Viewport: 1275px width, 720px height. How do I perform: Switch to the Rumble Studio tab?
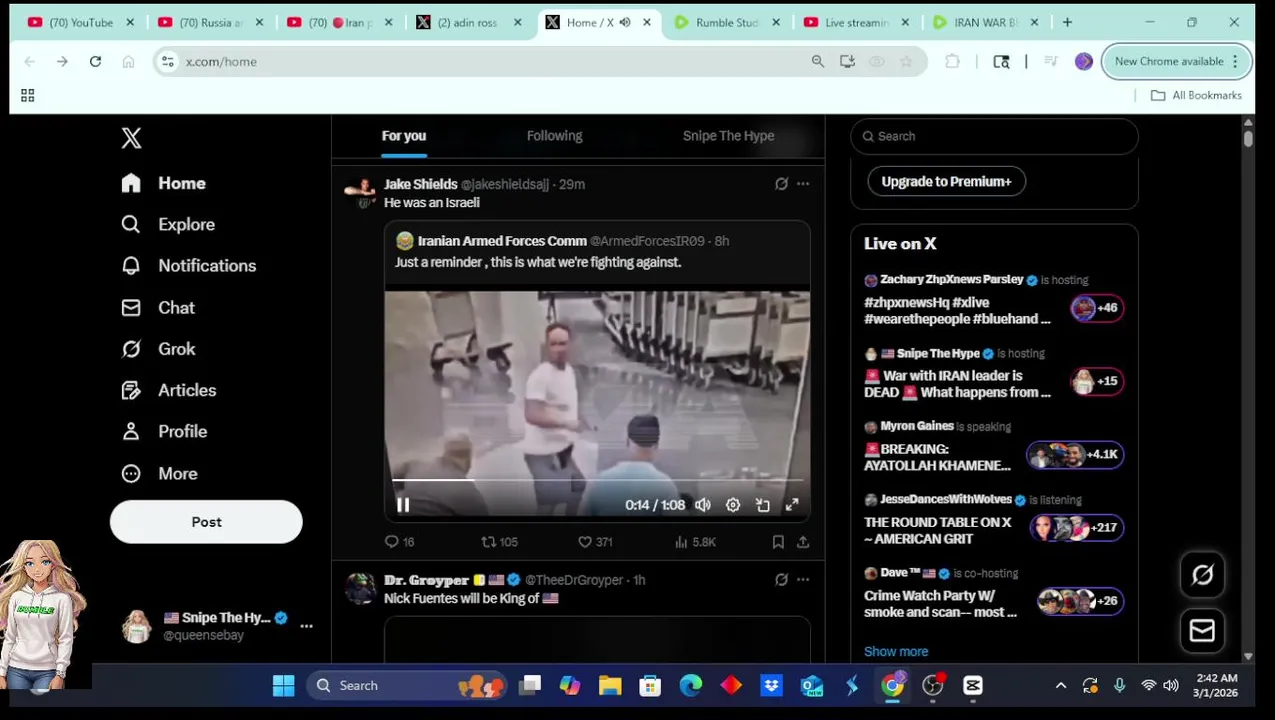[x=727, y=22]
